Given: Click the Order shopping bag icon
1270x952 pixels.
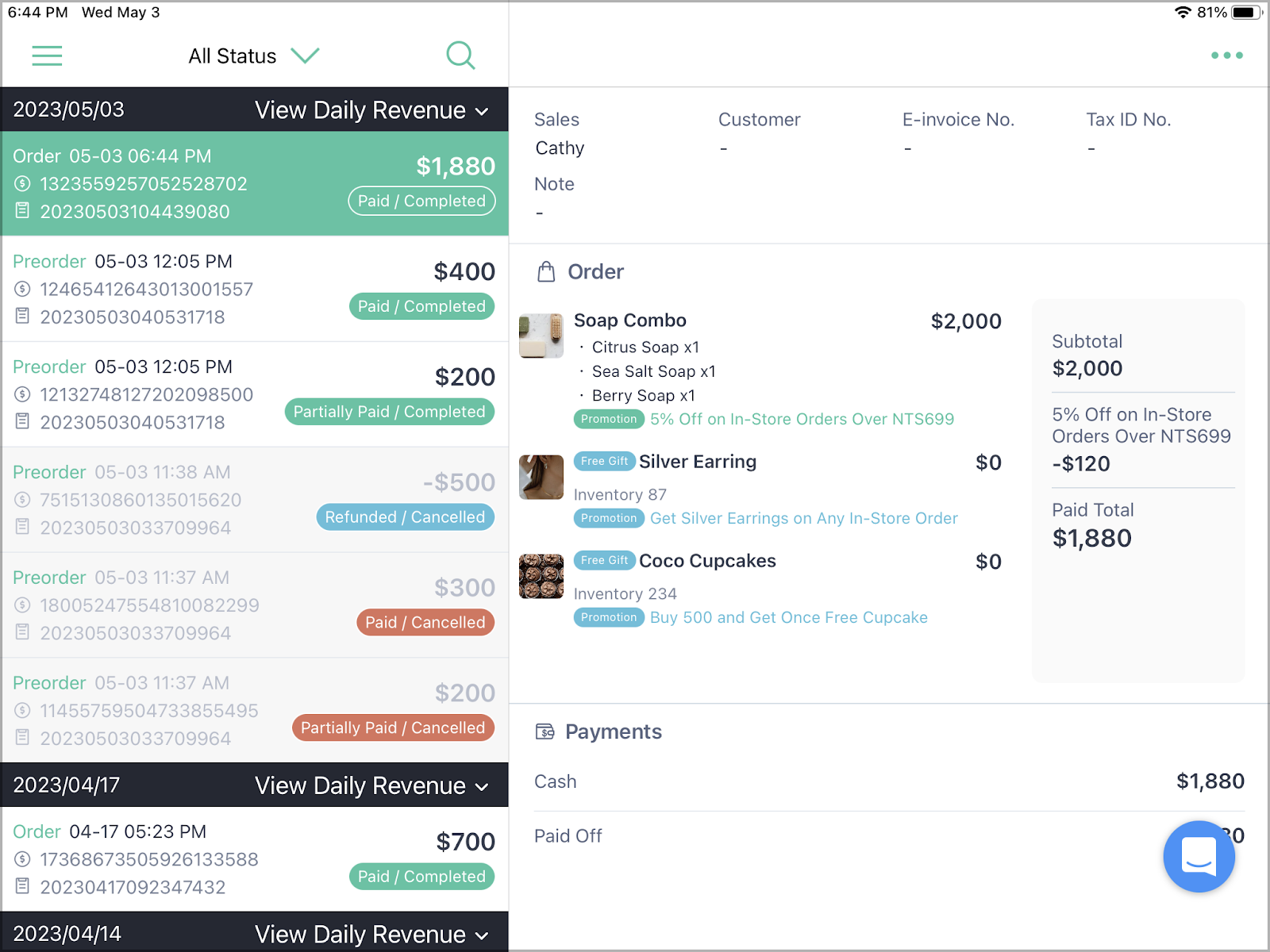Looking at the screenshot, I should click(x=546, y=272).
